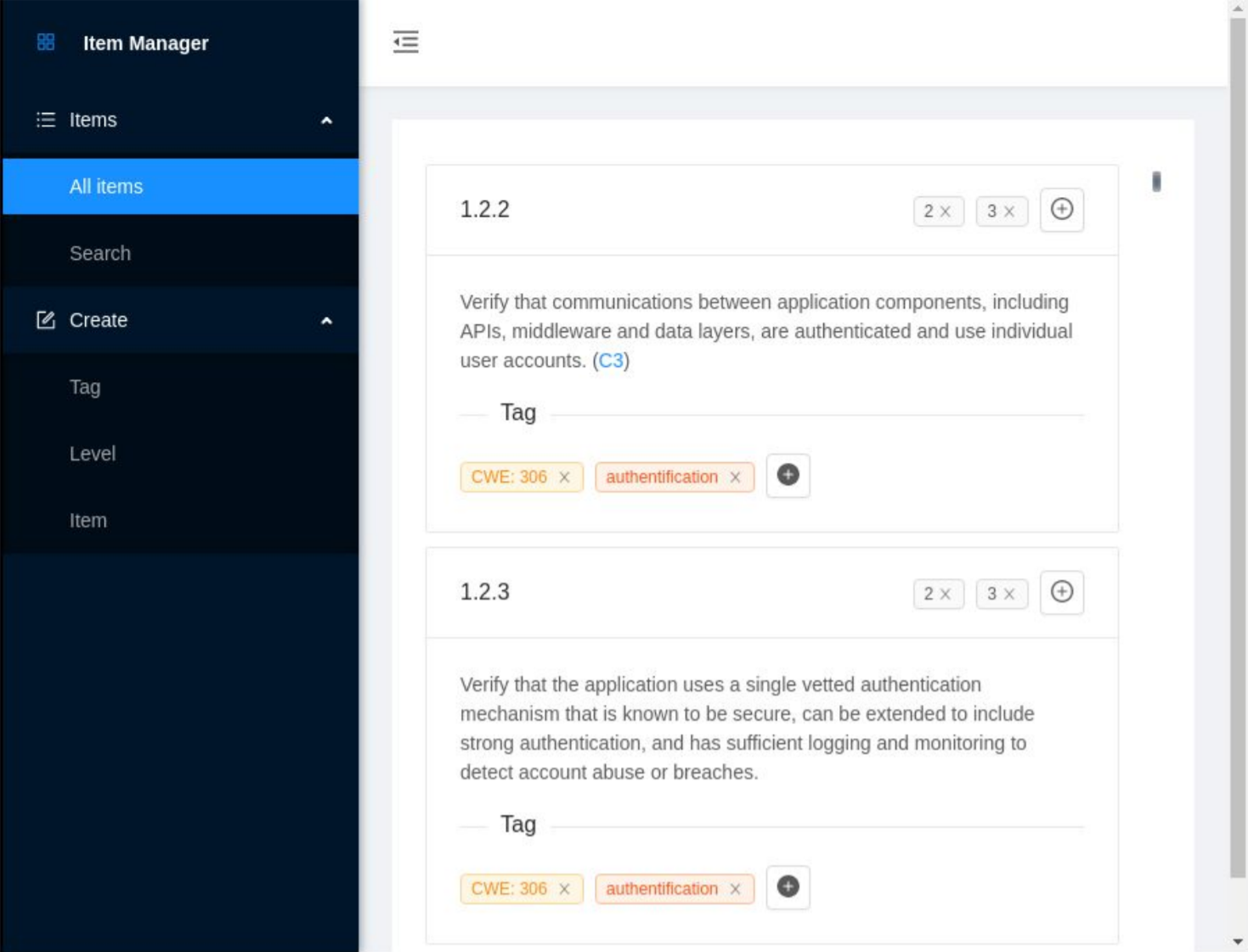The image size is (1248, 952).
Task: Open the Search menu item
Action: (x=100, y=253)
